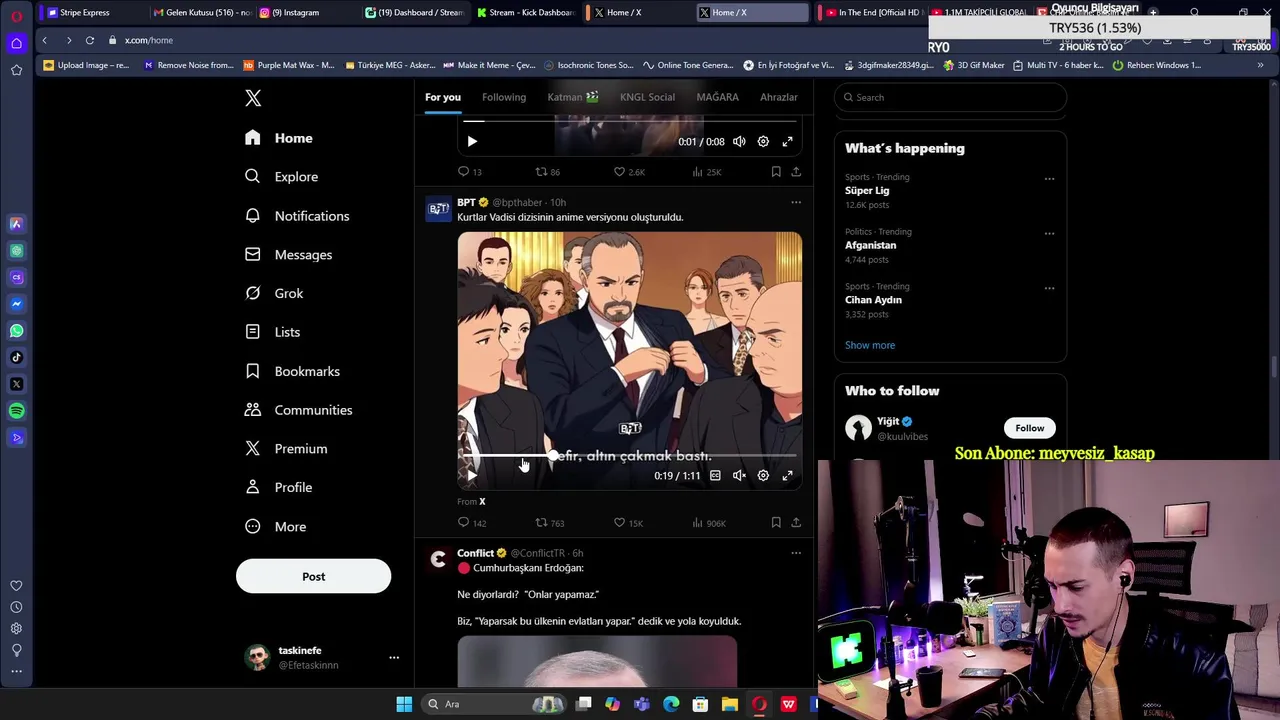Reply to the BPT post with 142 comments
Viewport: 1280px width, 720px height.
tap(471, 523)
